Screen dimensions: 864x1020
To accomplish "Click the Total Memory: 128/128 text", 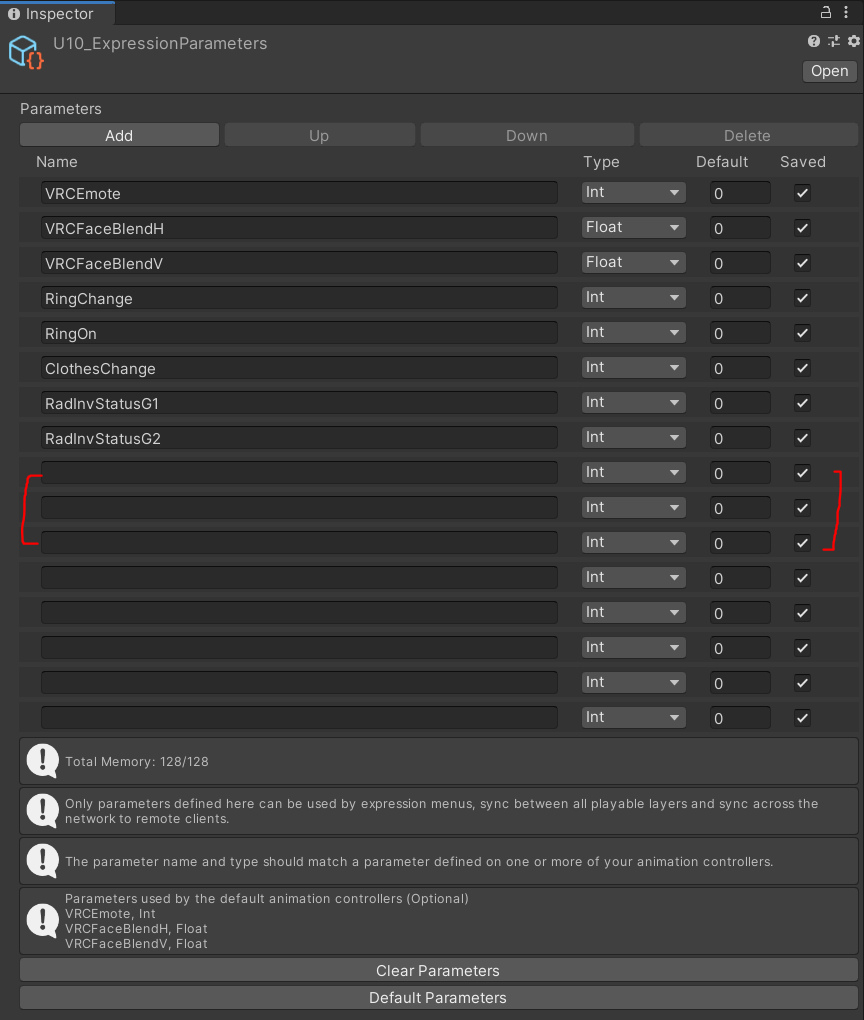I will tap(137, 761).
